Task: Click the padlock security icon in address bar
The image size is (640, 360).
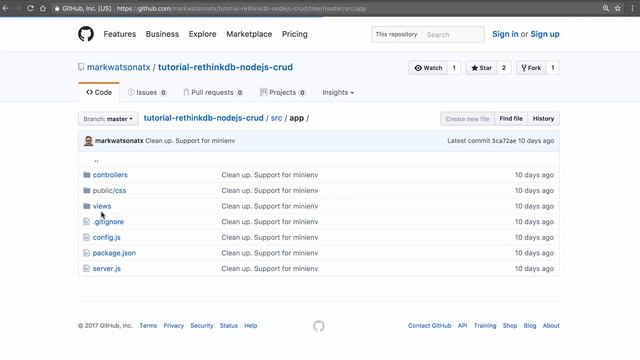Action: [x=57, y=8]
